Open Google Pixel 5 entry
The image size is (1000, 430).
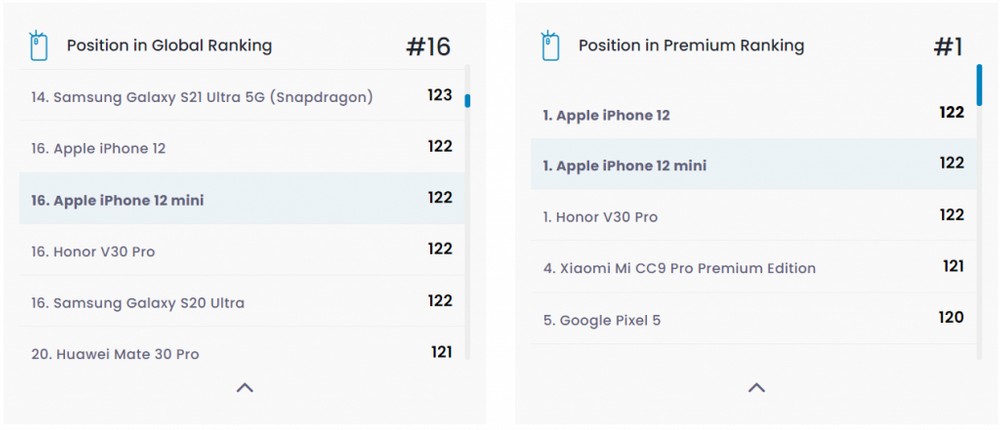pyautogui.click(x=754, y=318)
